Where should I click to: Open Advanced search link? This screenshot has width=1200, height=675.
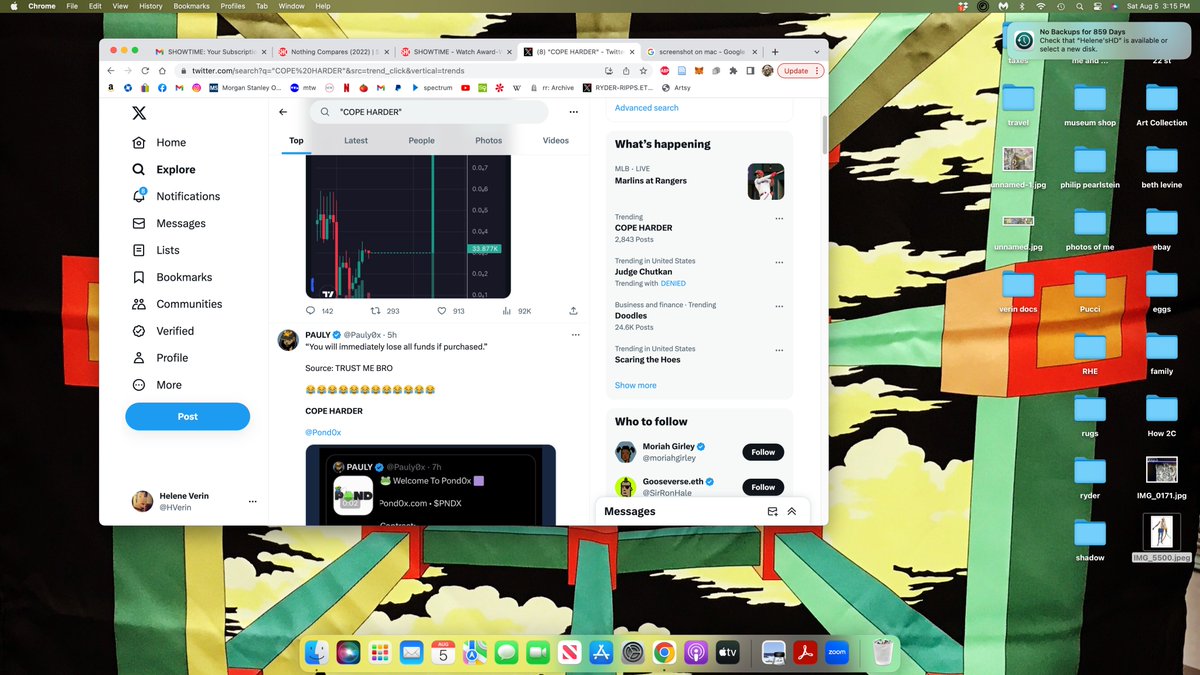[x=646, y=108]
